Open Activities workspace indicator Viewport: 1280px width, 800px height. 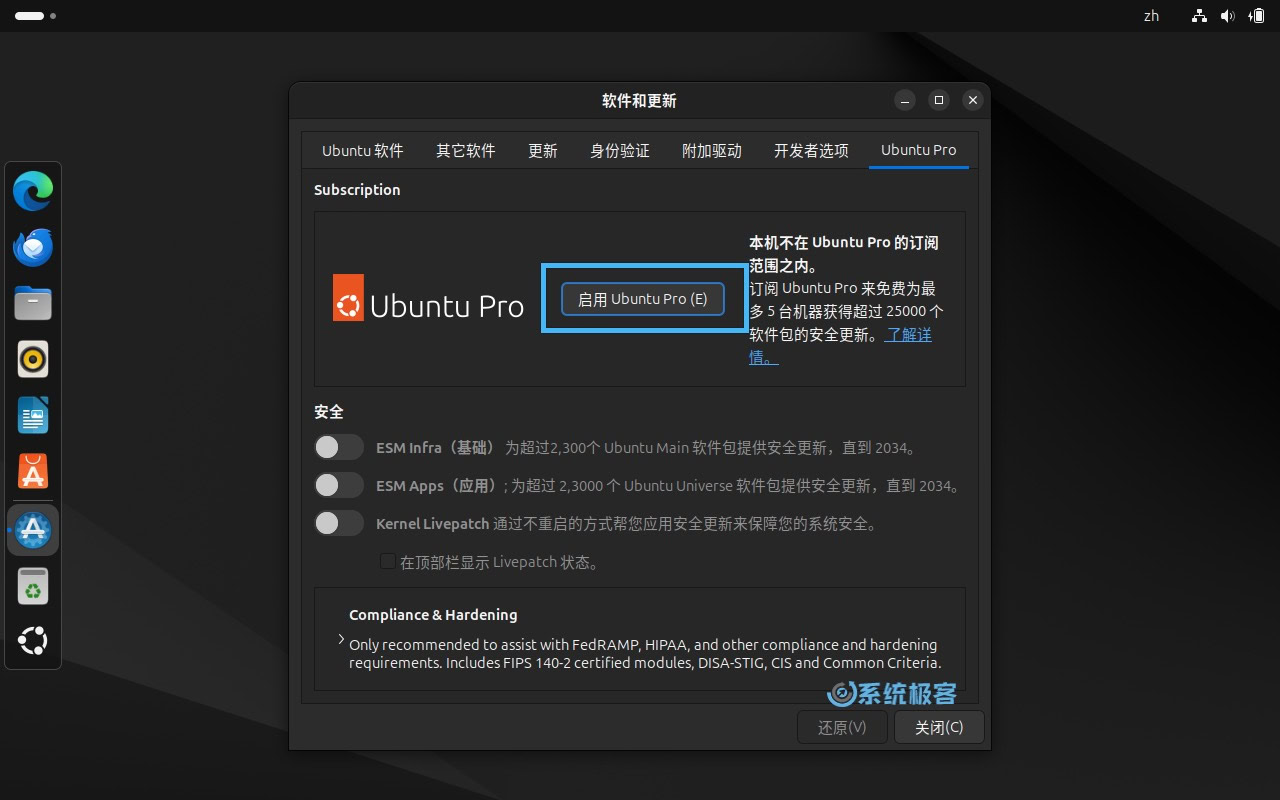point(35,16)
